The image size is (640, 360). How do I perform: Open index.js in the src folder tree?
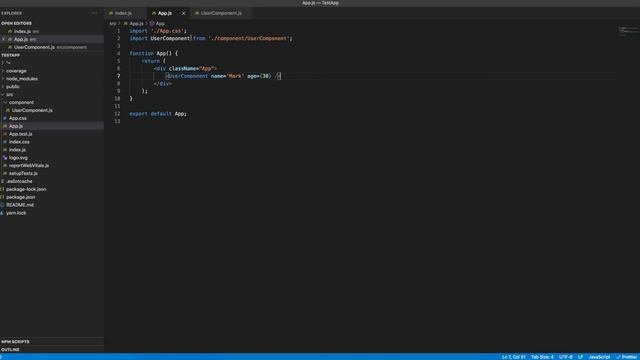pyautogui.click(x=17, y=150)
